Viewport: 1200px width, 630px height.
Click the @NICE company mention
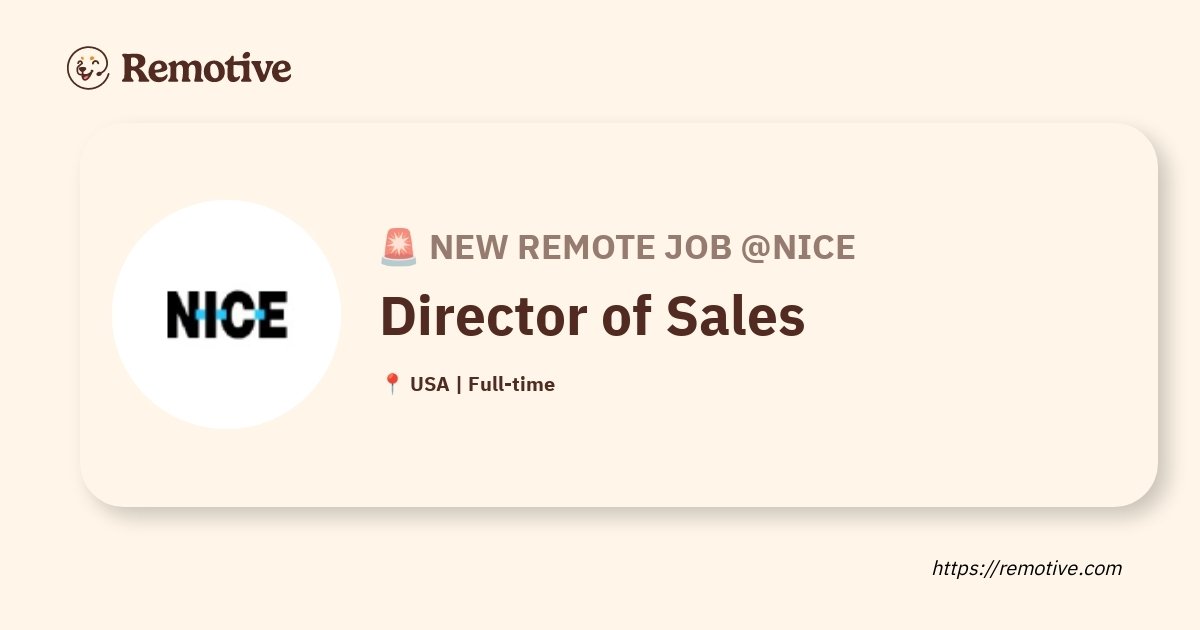[798, 247]
